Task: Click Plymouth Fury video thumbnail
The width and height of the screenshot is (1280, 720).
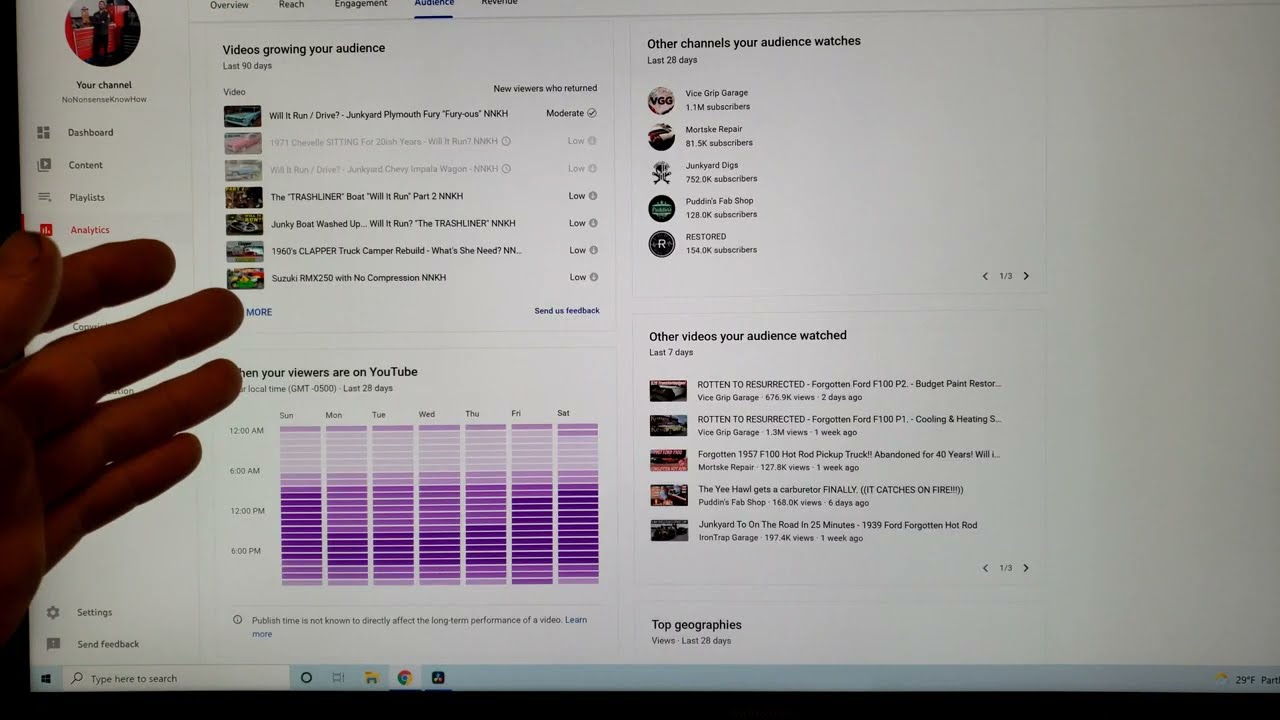Action: tap(242, 116)
